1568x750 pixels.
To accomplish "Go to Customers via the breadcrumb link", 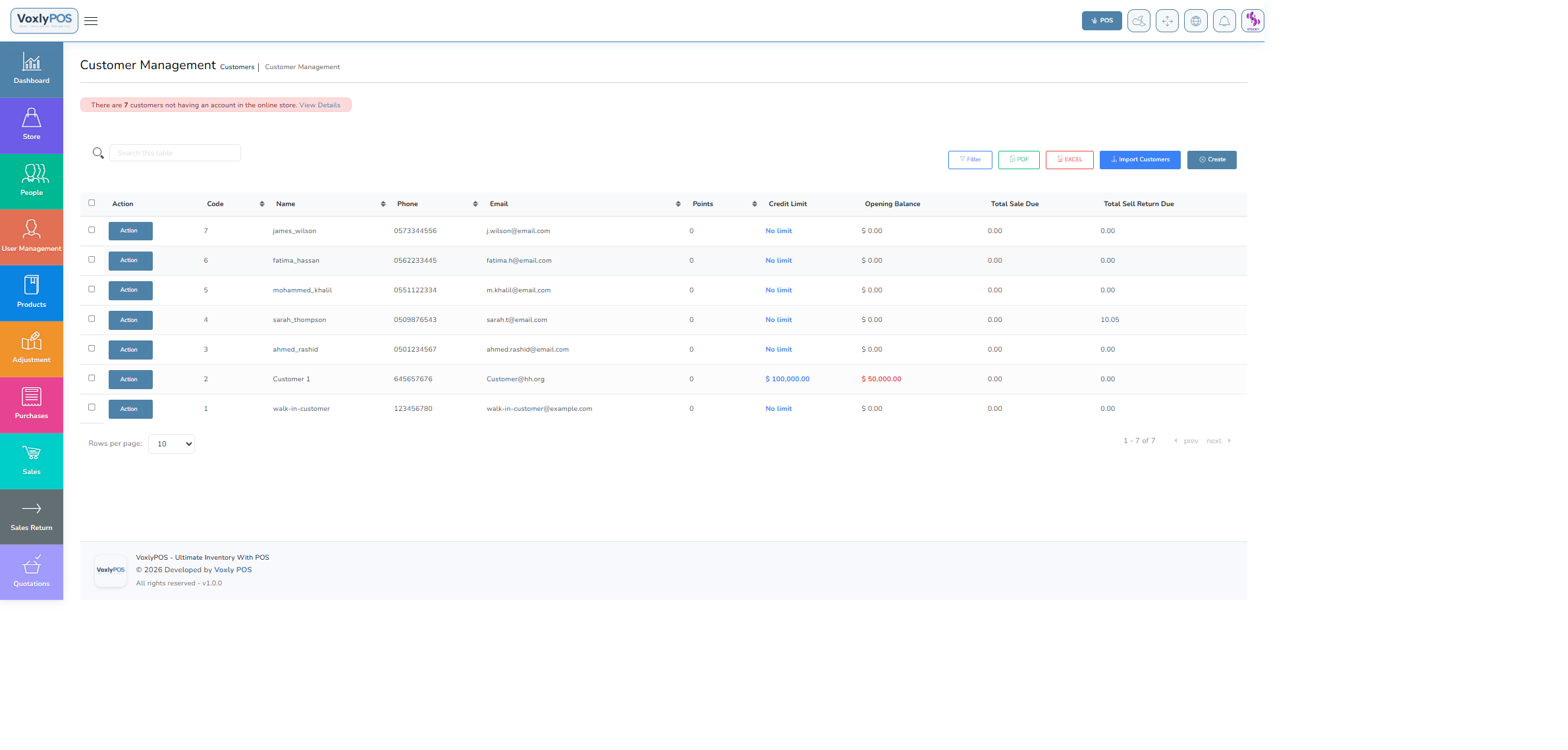I will tap(236, 67).
